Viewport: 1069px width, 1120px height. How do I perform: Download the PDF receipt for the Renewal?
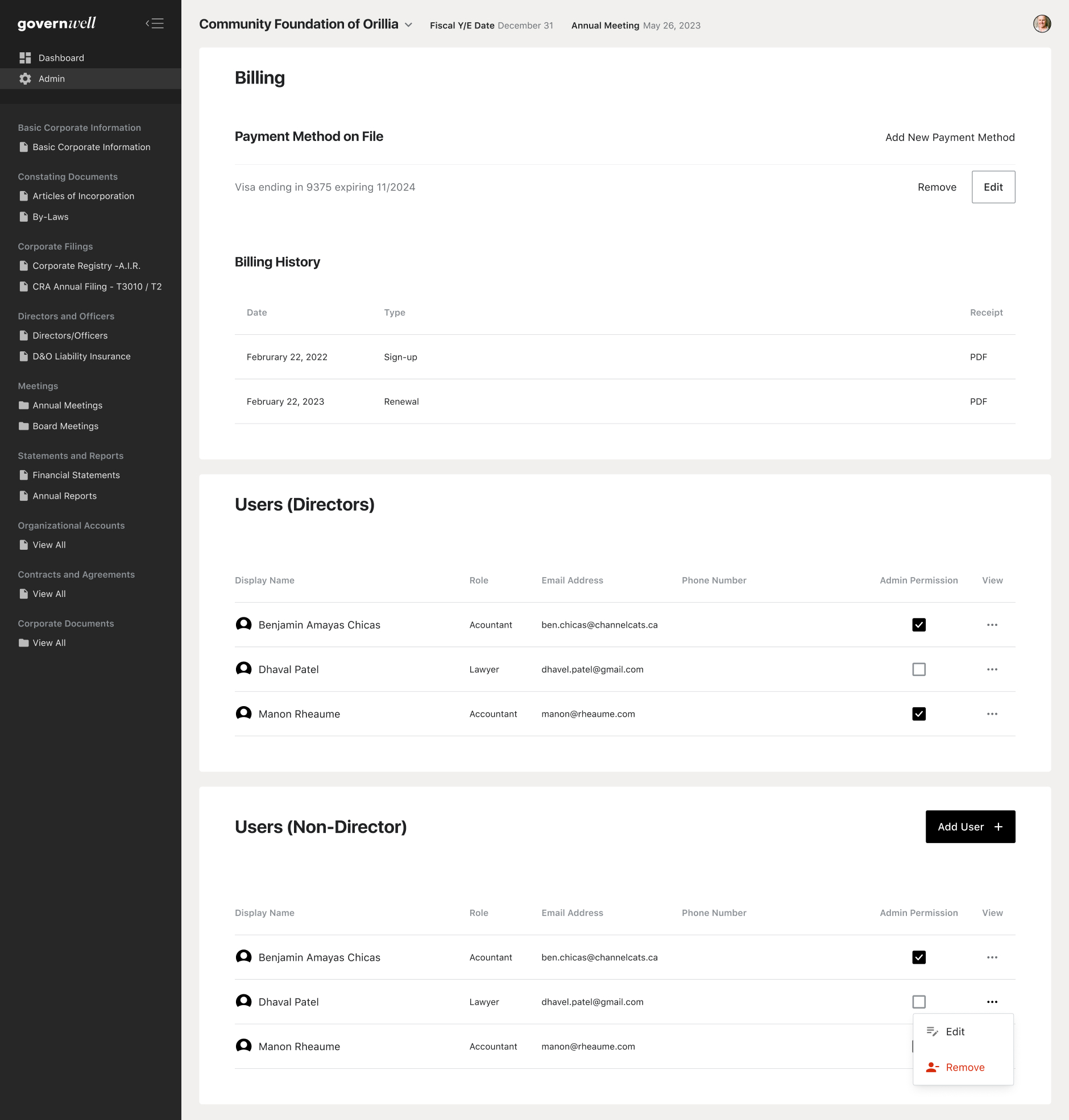[x=978, y=401]
